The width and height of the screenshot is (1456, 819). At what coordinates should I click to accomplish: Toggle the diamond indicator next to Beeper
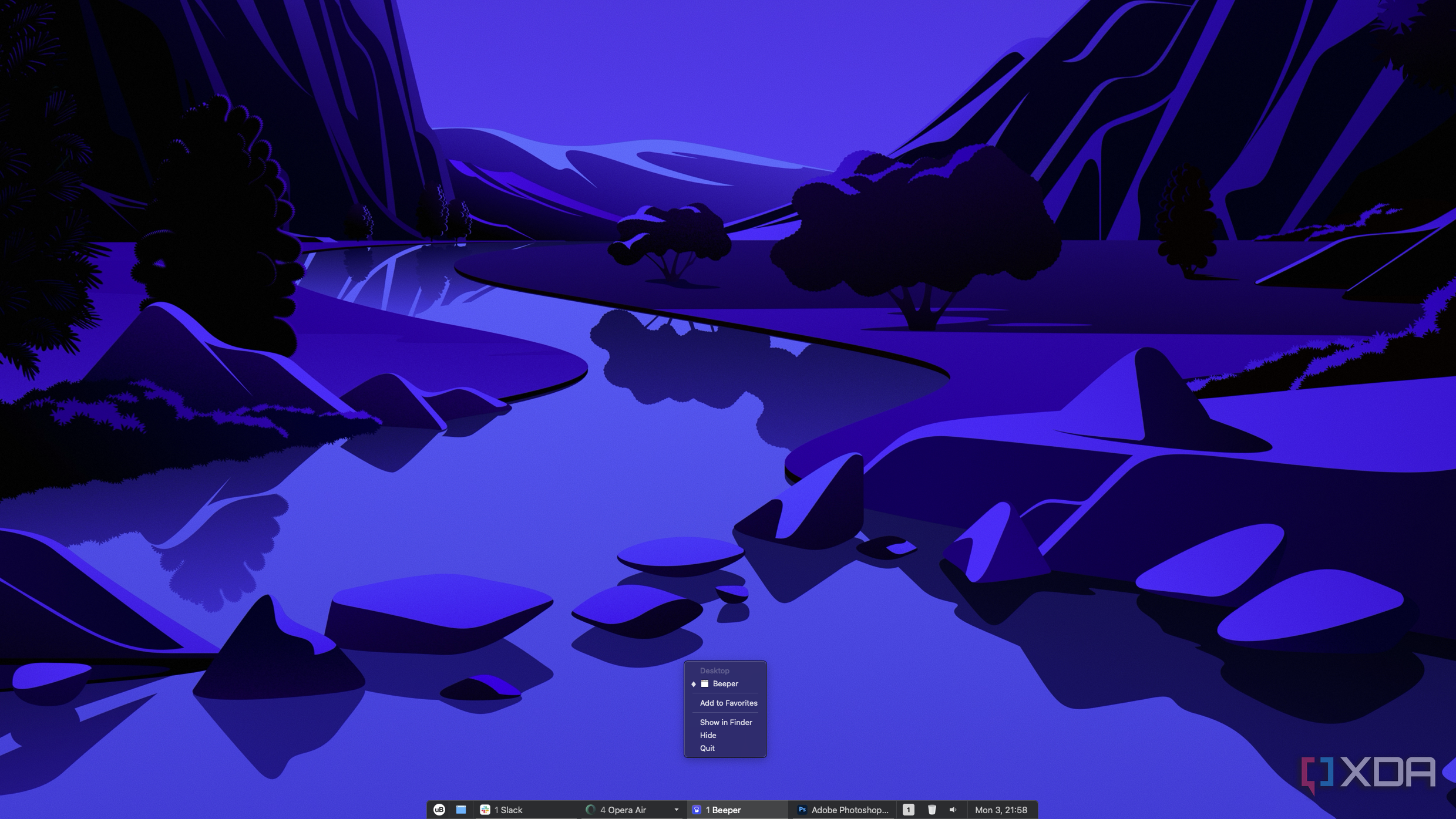[694, 683]
